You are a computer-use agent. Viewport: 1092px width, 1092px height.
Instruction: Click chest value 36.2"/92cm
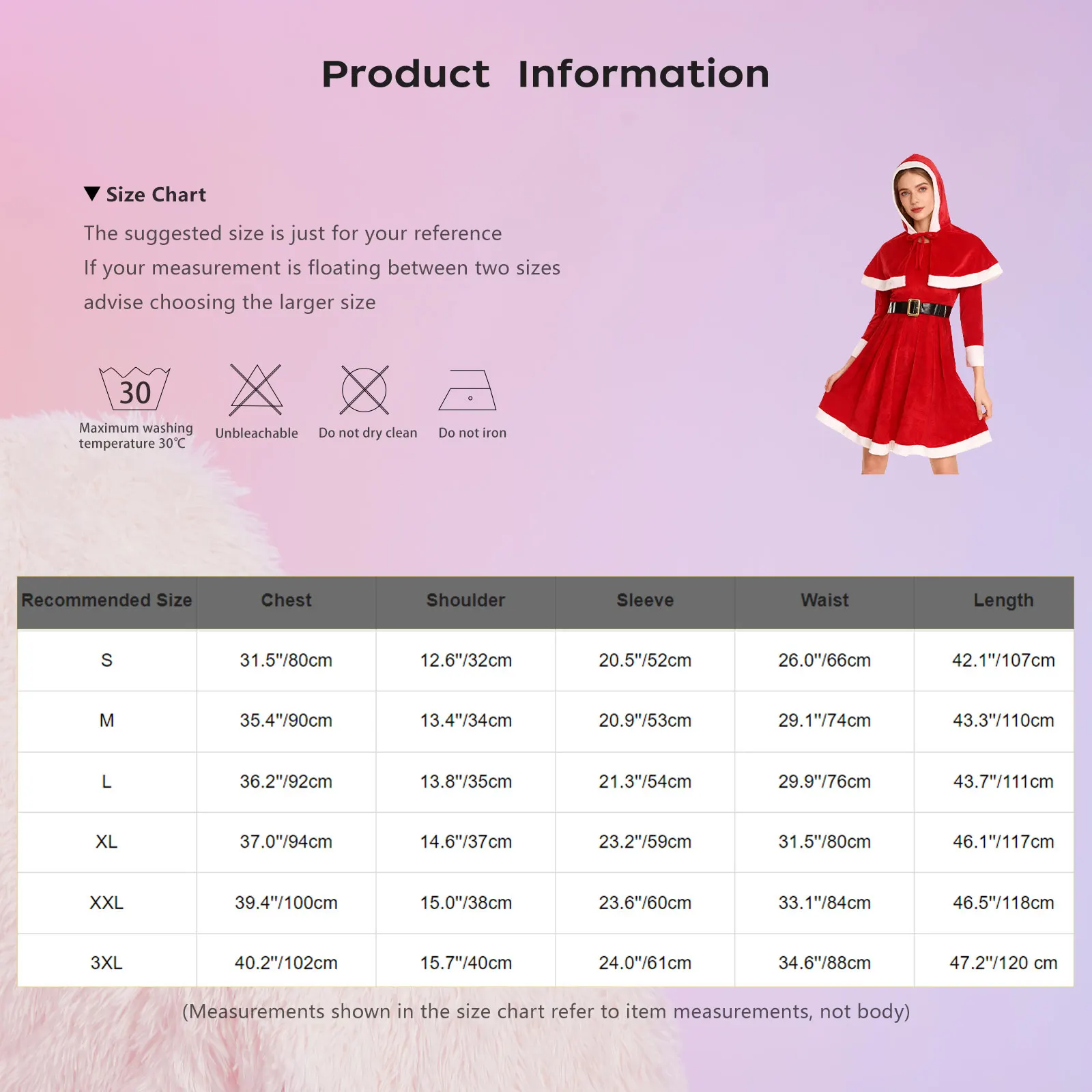point(286,781)
